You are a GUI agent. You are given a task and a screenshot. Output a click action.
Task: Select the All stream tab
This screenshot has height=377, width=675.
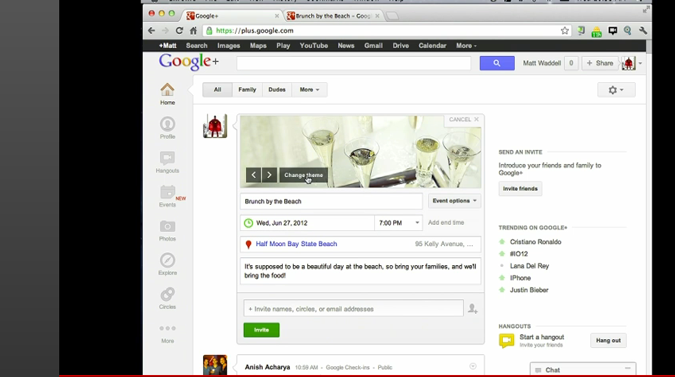pyautogui.click(x=217, y=90)
